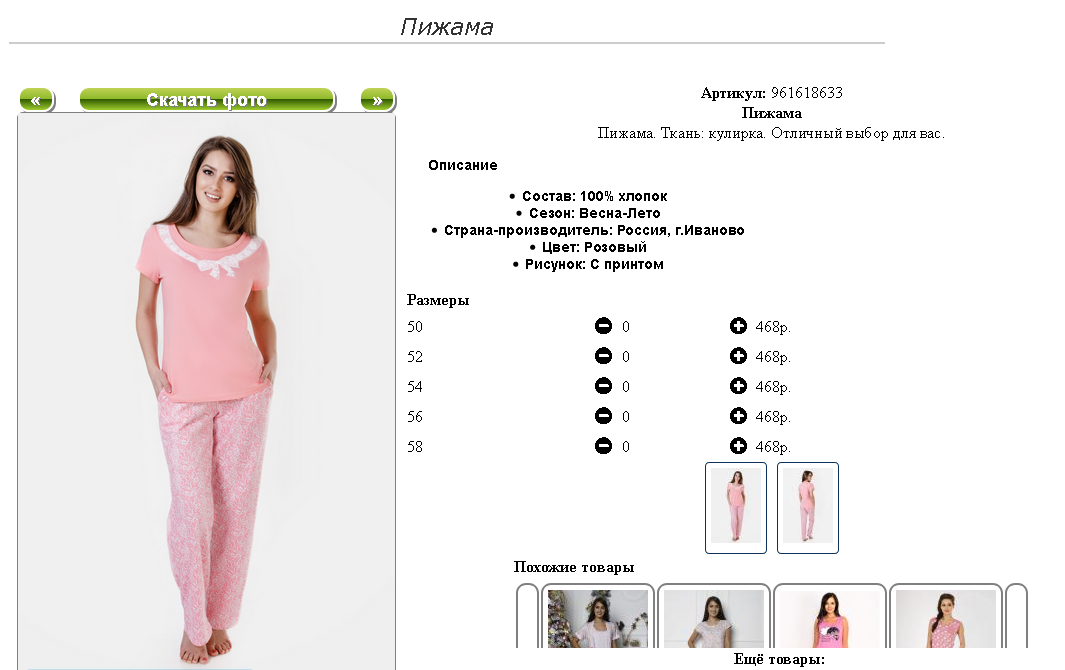Screen dimensions: 1065x670
Task: Decrease quantity for size 56
Action: coord(603,416)
